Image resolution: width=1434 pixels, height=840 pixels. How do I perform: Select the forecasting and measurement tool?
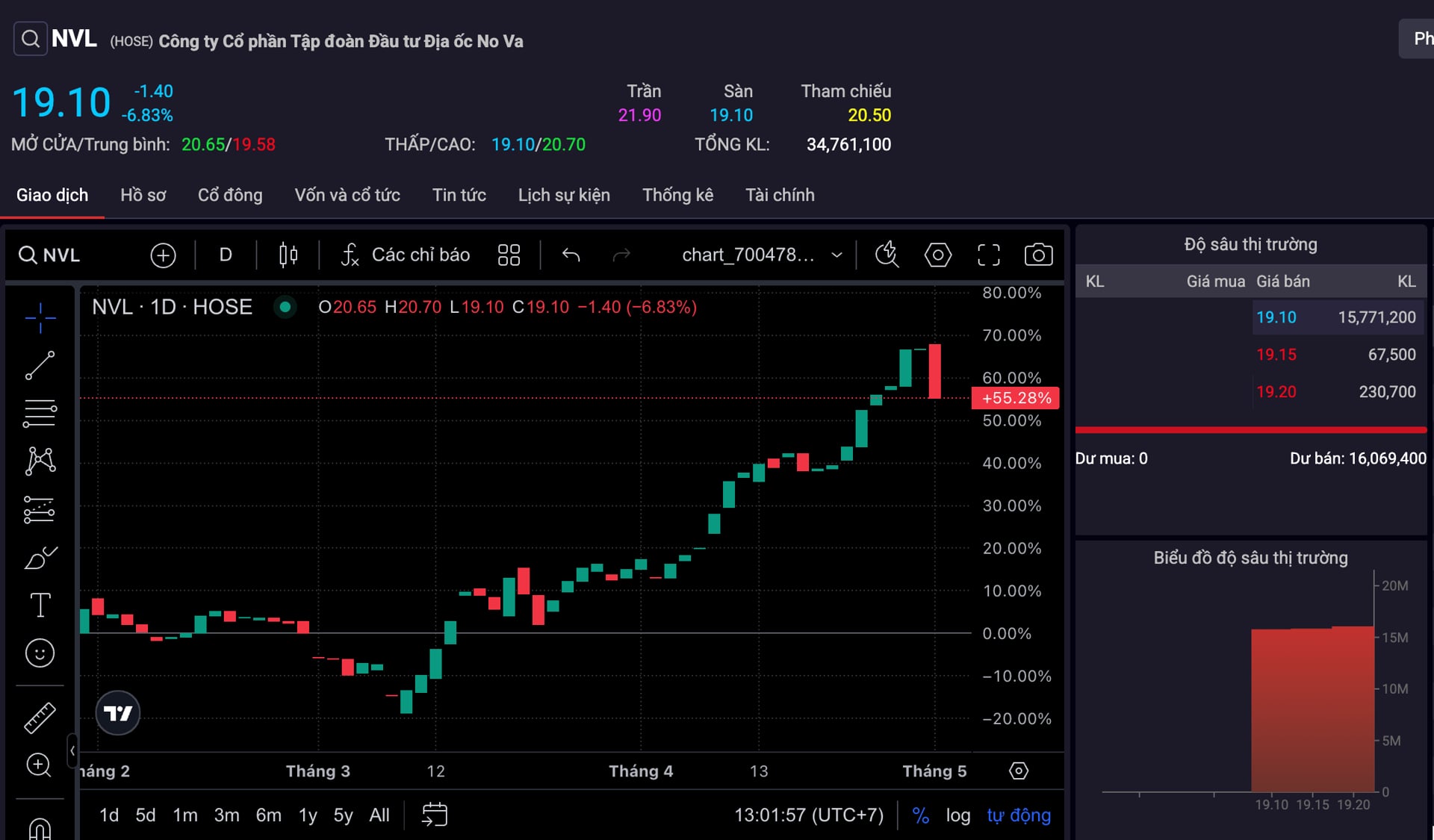[x=40, y=509]
